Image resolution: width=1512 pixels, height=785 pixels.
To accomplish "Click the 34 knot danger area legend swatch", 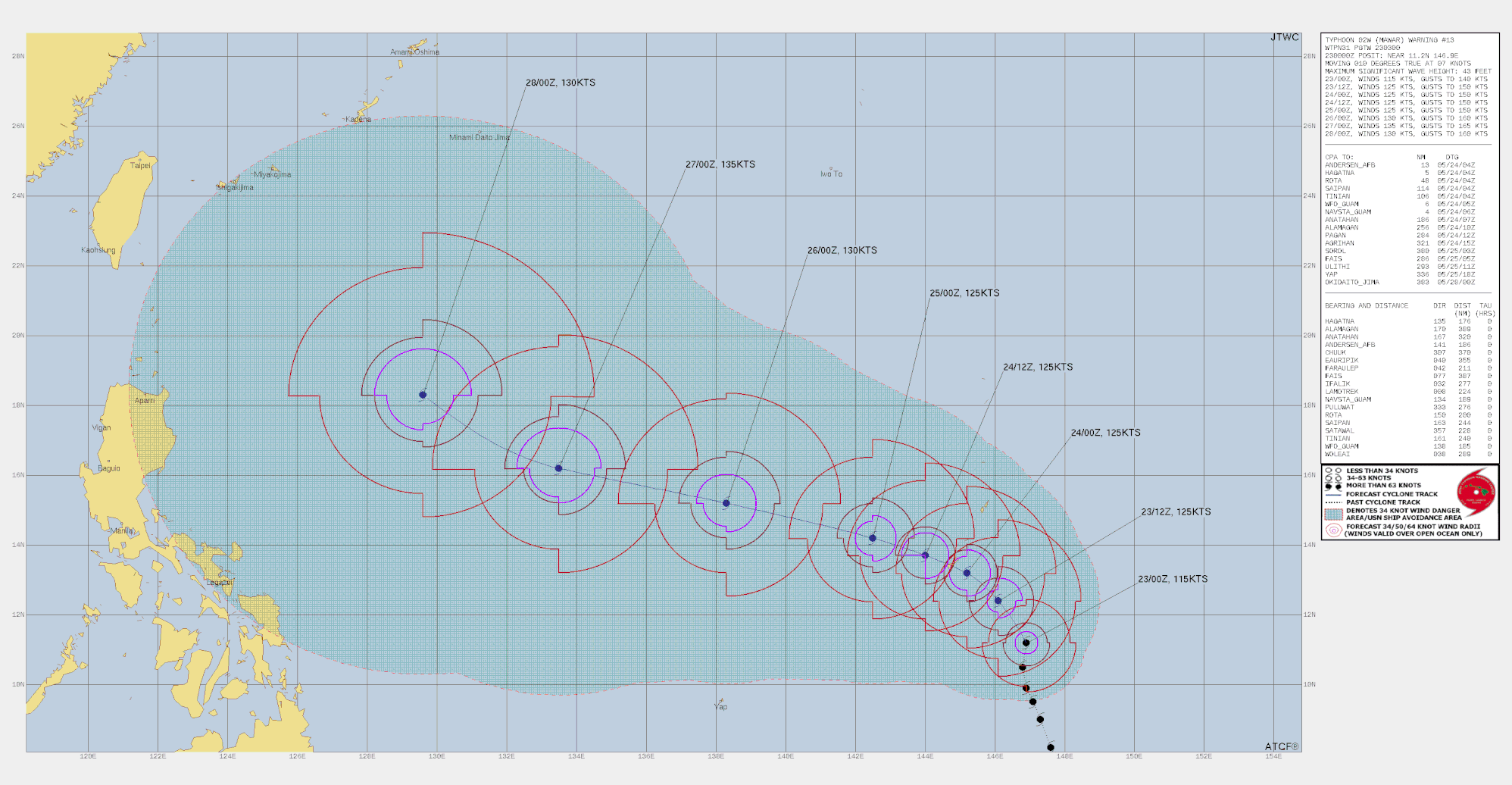I will point(1333,514).
